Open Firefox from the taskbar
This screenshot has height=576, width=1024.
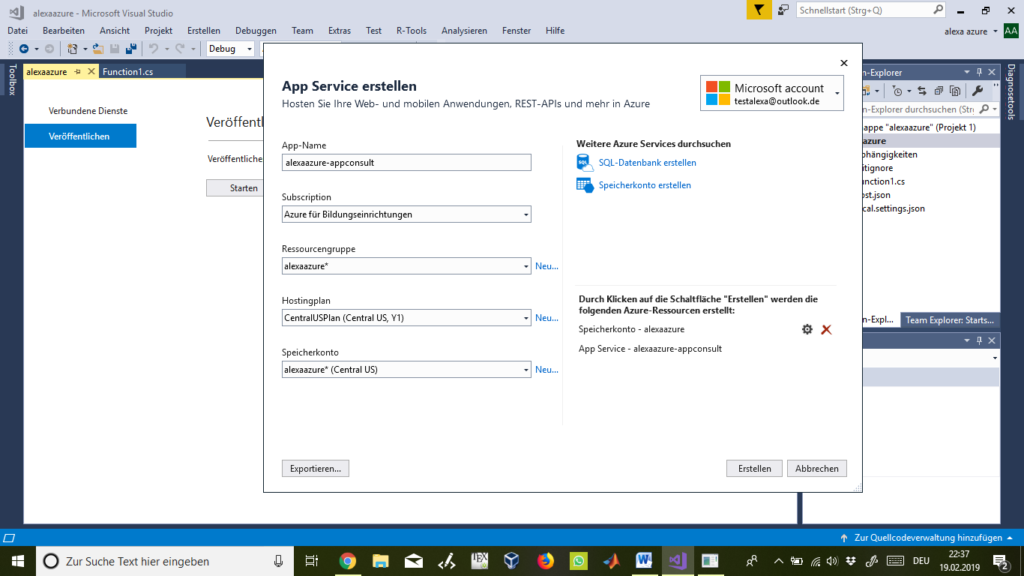pos(545,561)
